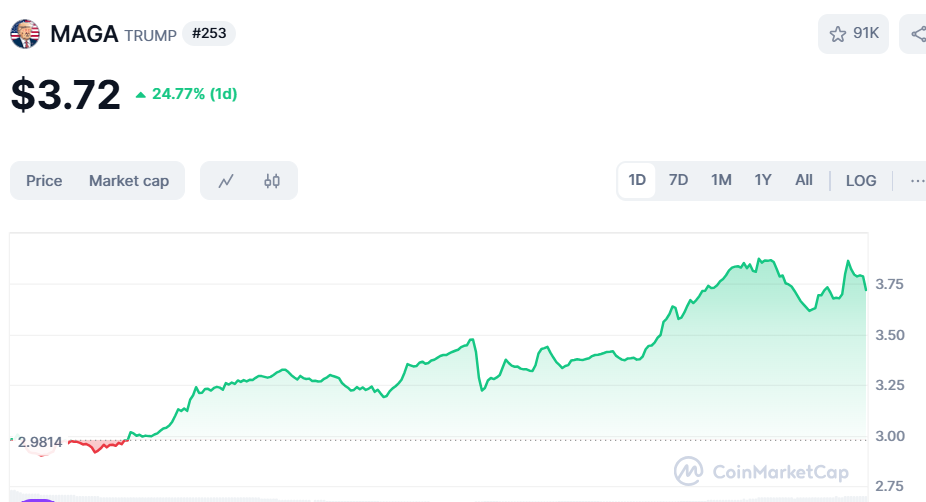The width and height of the screenshot is (926, 502).
Task: Enable LOG scale on the chart
Action: point(860,181)
